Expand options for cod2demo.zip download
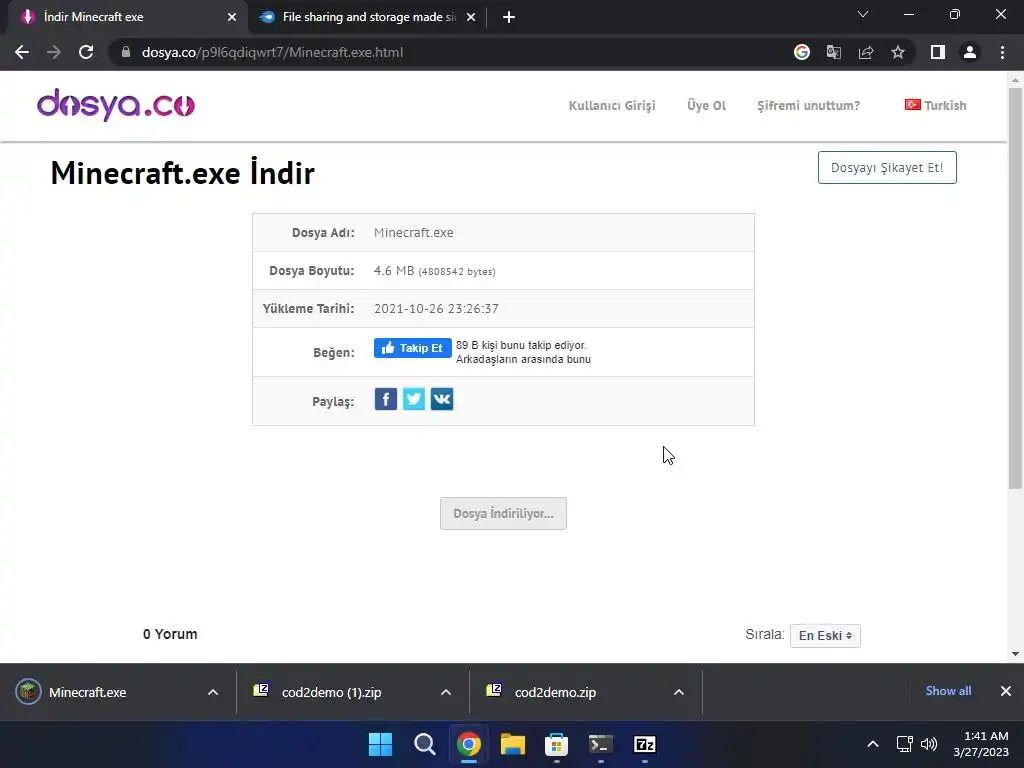Screen dimensions: 1024x768 (679, 692)
